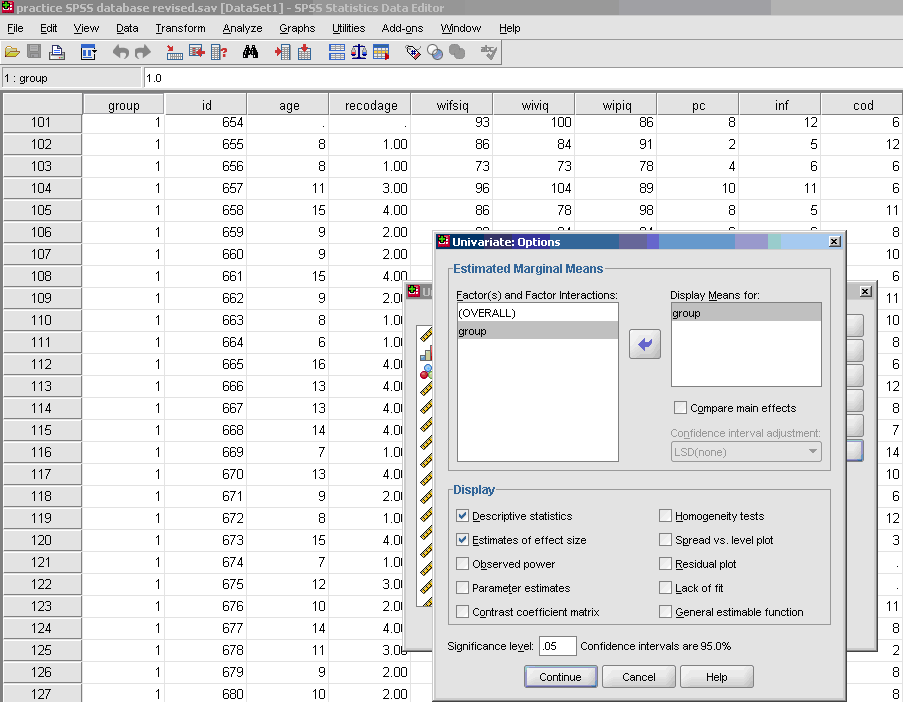903x702 pixels.
Task: Click the Weight Cases scale icon
Action: click(358, 52)
